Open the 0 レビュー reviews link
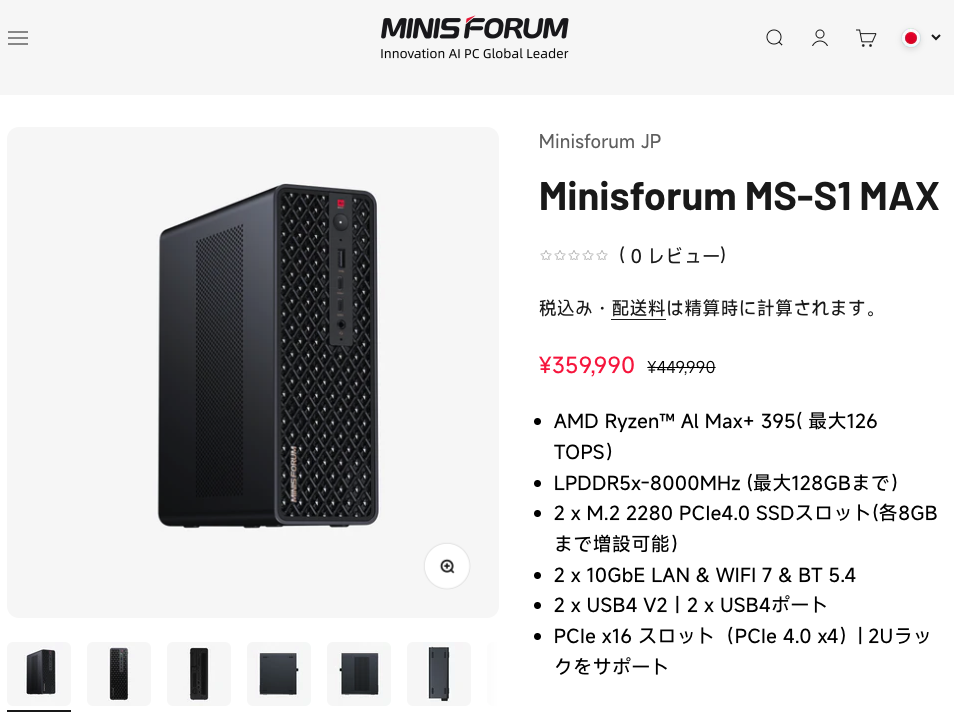The image size is (954, 717). click(672, 256)
